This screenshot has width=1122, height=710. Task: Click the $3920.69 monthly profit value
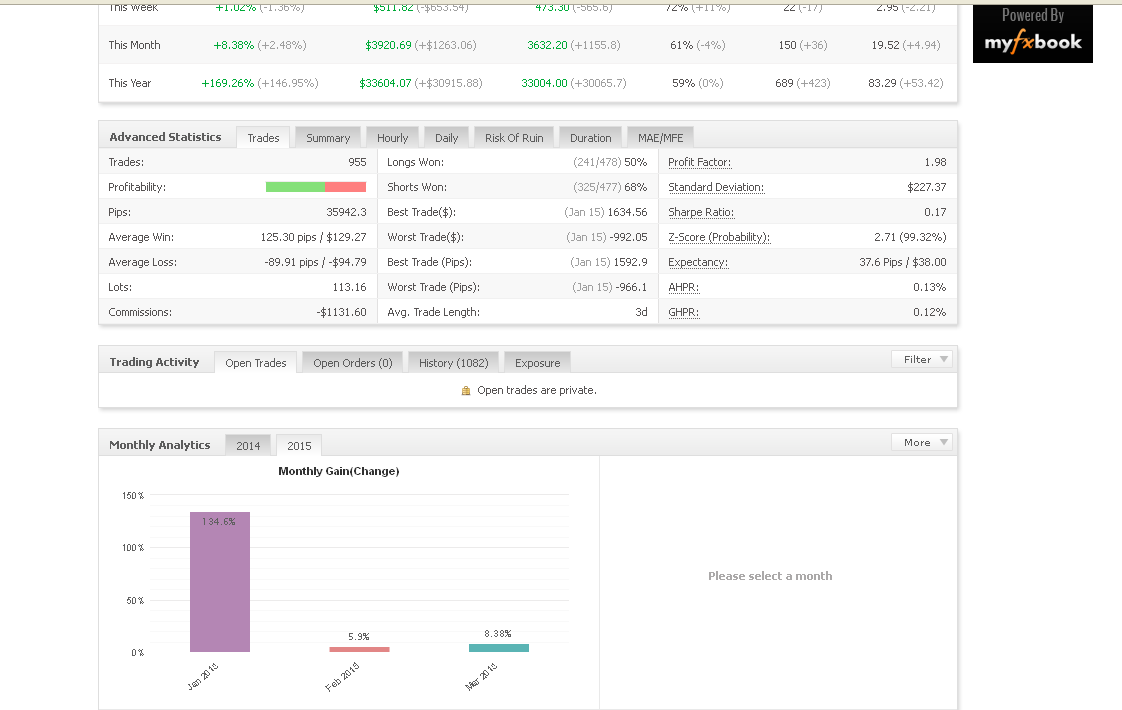(x=389, y=45)
